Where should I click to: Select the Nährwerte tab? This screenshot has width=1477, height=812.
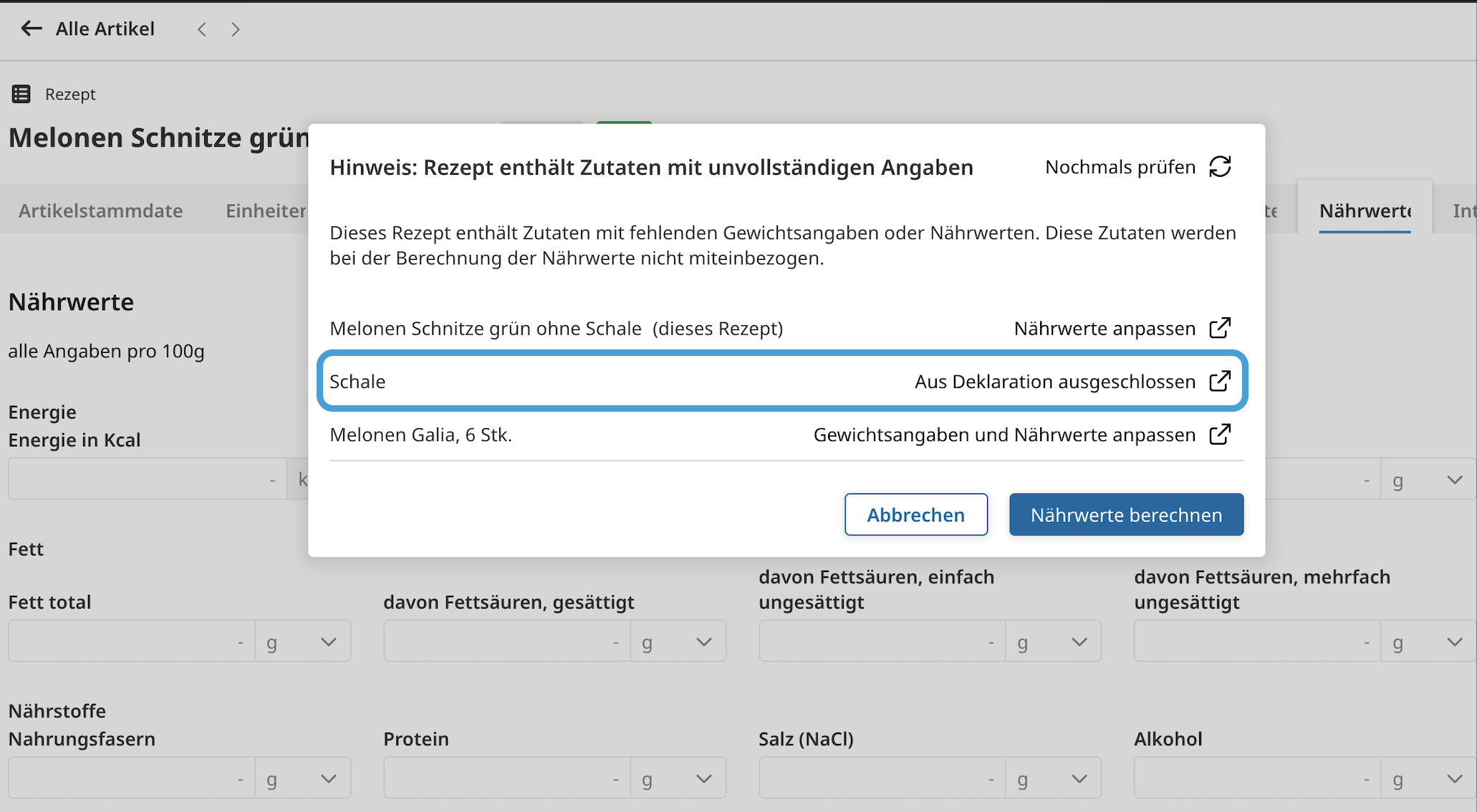click(1365, 211)
